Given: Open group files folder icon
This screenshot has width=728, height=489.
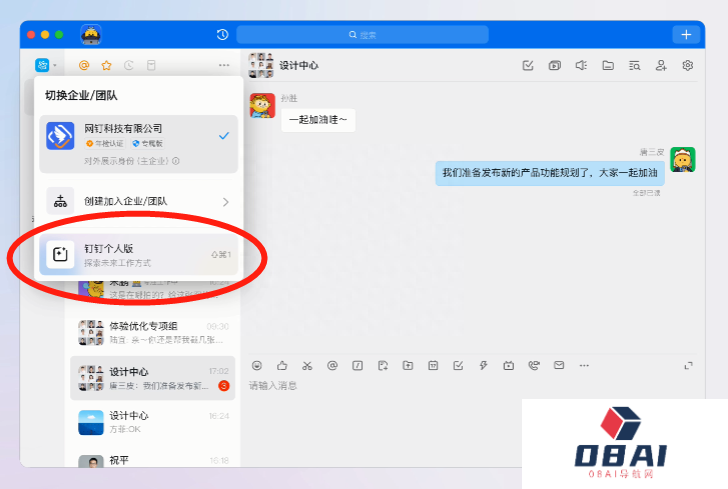Looking at the screenshot, I should (x=608, y=65).
